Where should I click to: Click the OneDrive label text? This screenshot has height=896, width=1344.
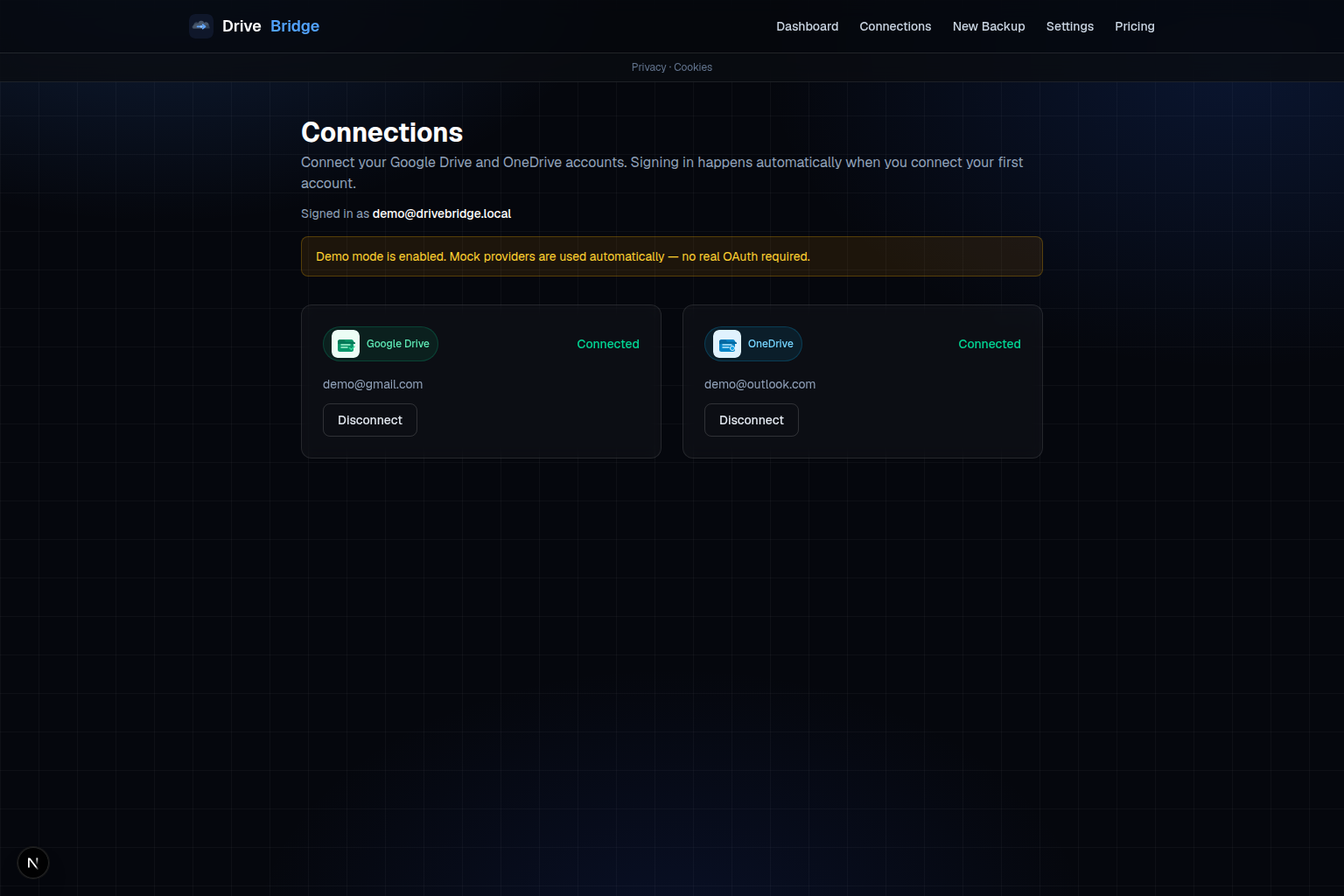pyautogui.click(x=771, y=344)
